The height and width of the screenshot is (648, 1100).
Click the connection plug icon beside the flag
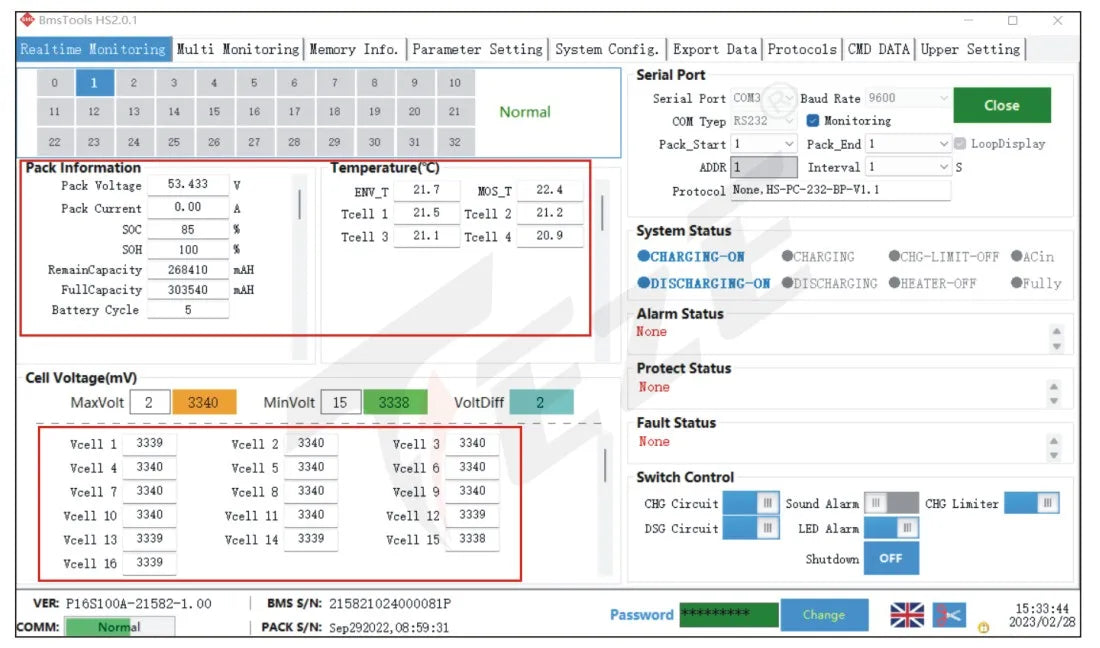[949, 615]
